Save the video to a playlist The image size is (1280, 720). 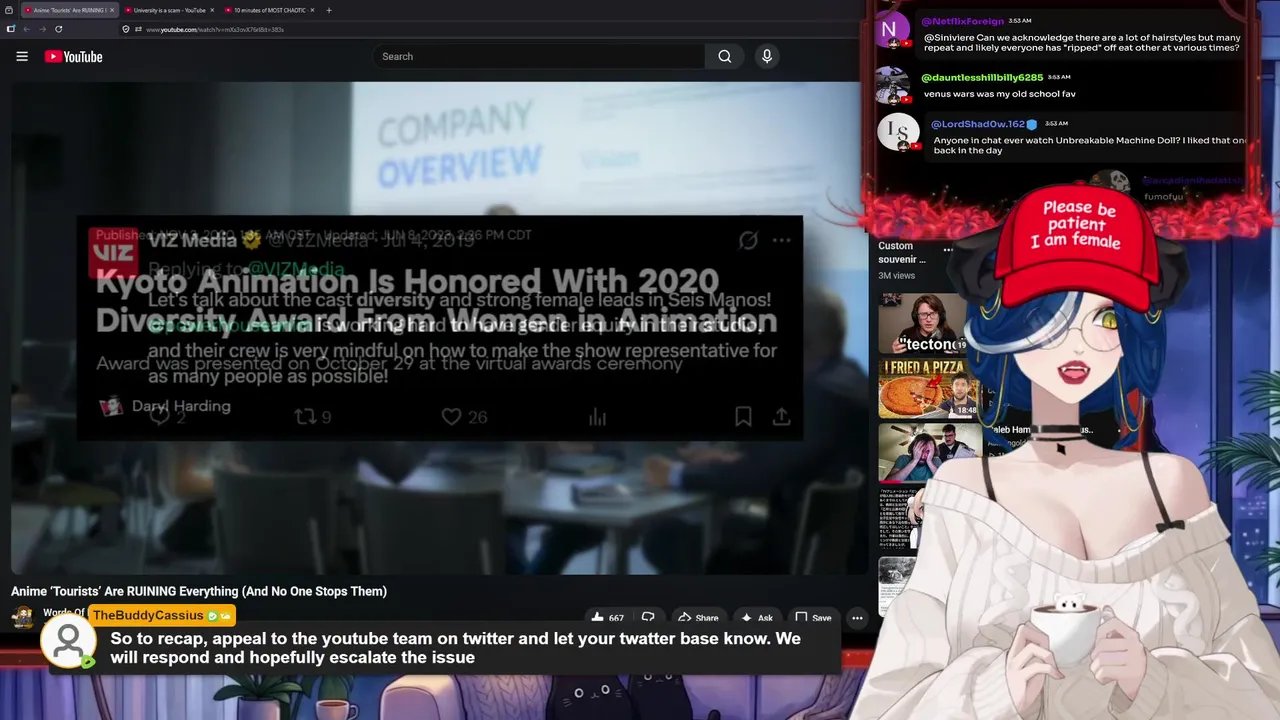pos(813,618)
